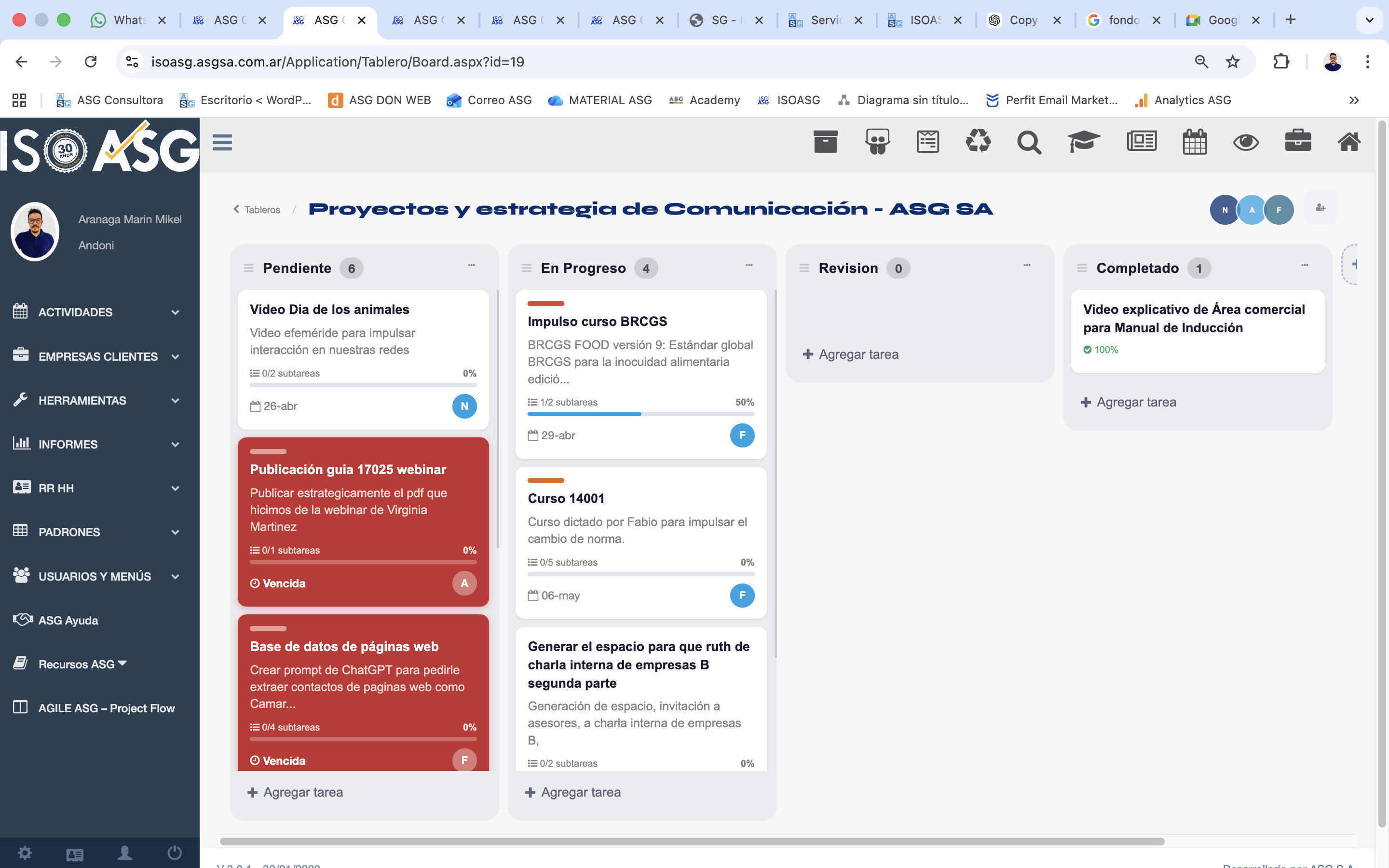Open the newspaper icon in the toolbar
Image resolution: width=1389 pixels, height=868 pixels.
click(1142, 142)
